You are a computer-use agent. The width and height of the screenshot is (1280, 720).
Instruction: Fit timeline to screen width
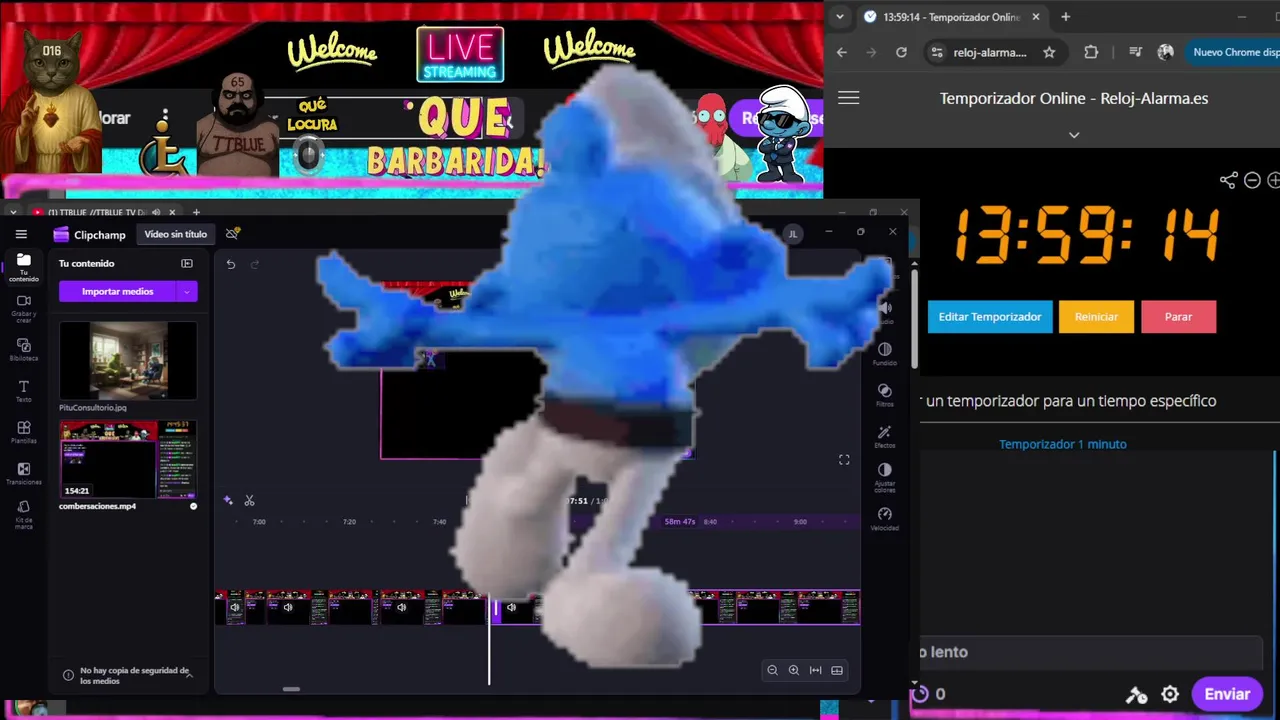tap(815, 670)
